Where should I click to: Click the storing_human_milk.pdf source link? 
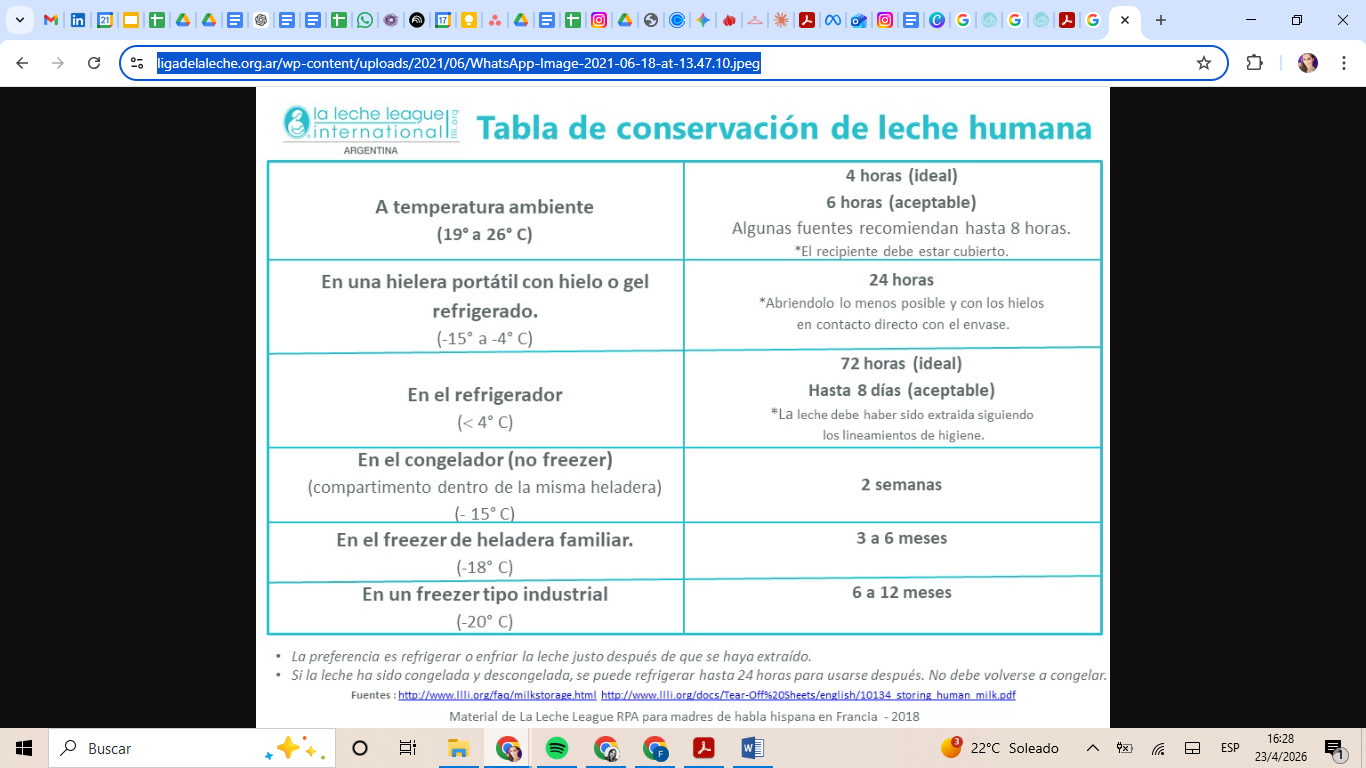point(808,695)
